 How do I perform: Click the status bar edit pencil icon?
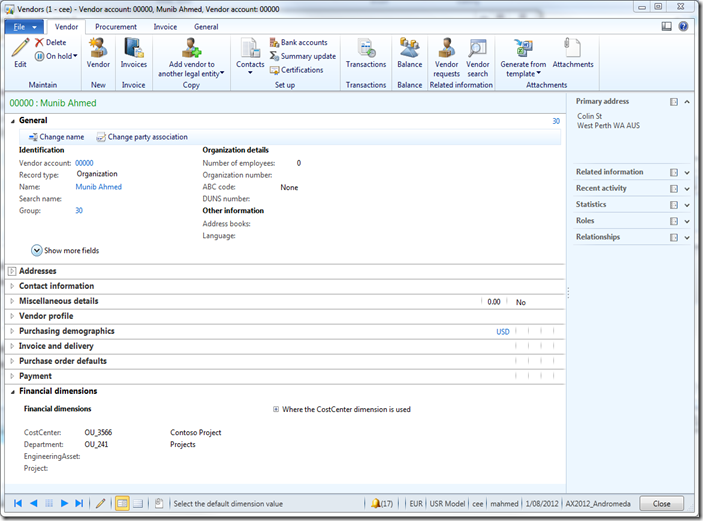click(101, 504)
